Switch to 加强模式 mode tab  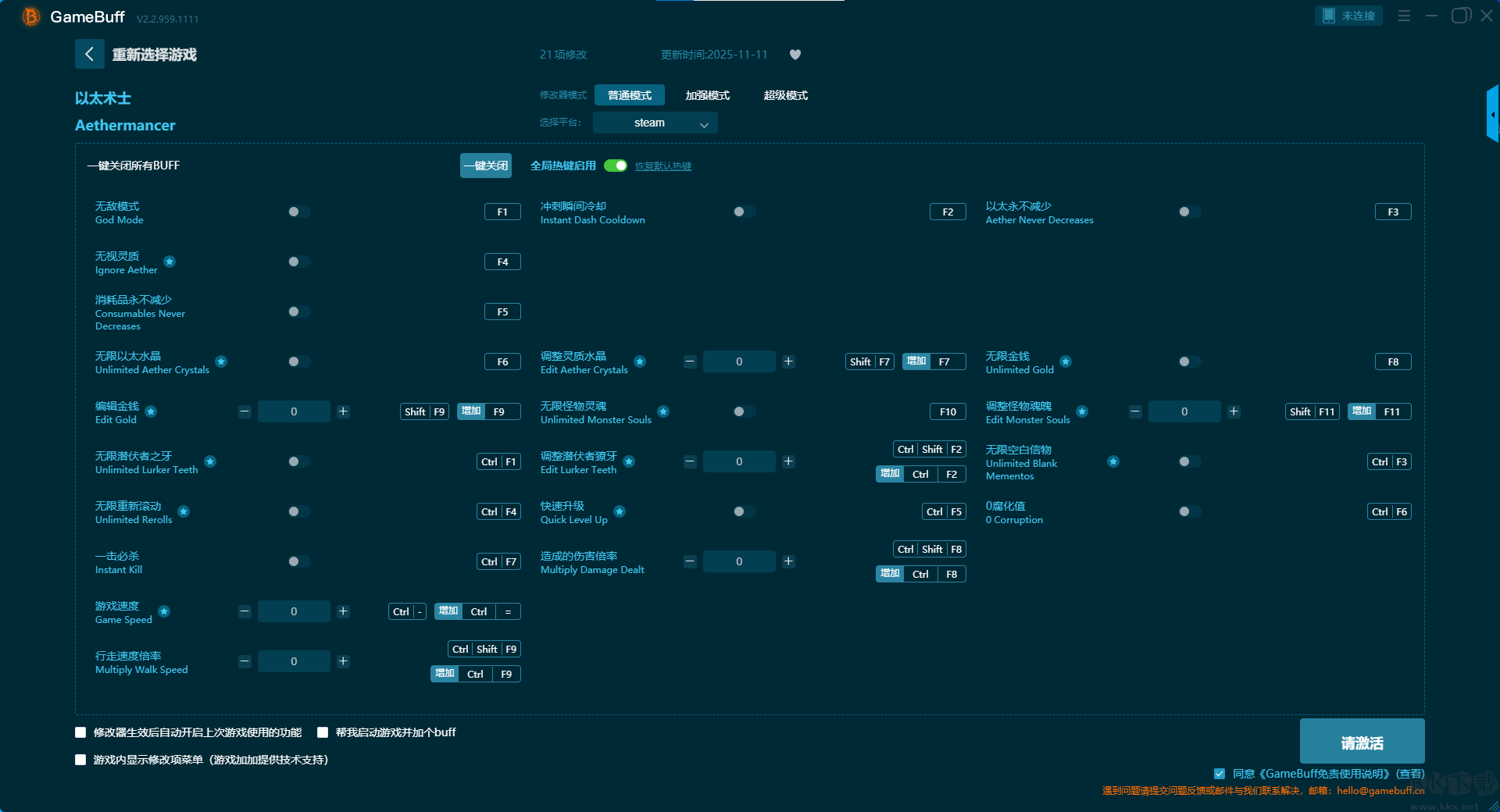click(707, 95)
